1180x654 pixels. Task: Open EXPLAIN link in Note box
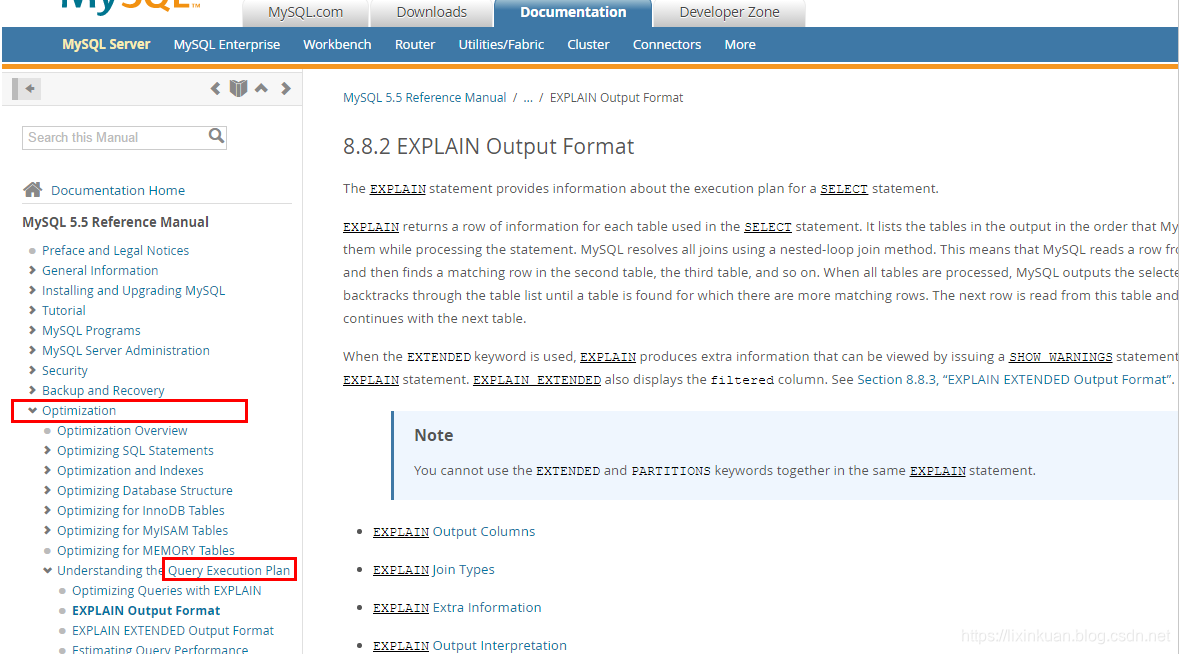(938, 471)
